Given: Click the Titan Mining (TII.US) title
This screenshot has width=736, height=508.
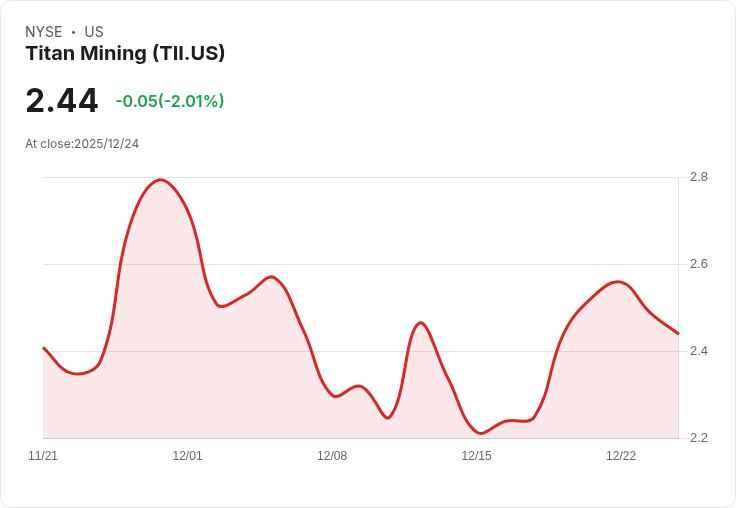Looking at the screenshot, I should [125, 54].
